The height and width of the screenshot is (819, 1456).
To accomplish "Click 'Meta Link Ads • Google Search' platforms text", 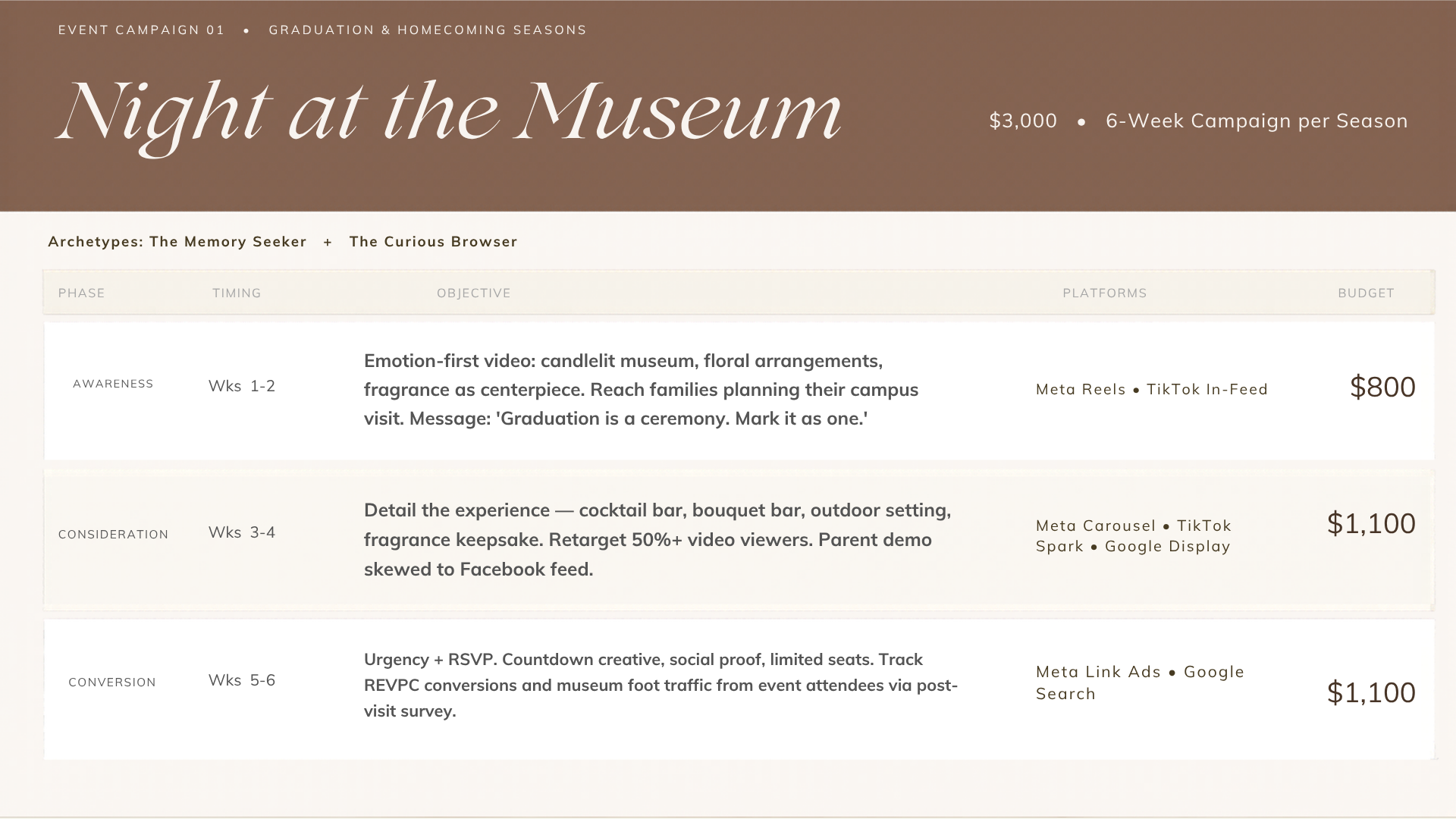I will click(1141, 682).
